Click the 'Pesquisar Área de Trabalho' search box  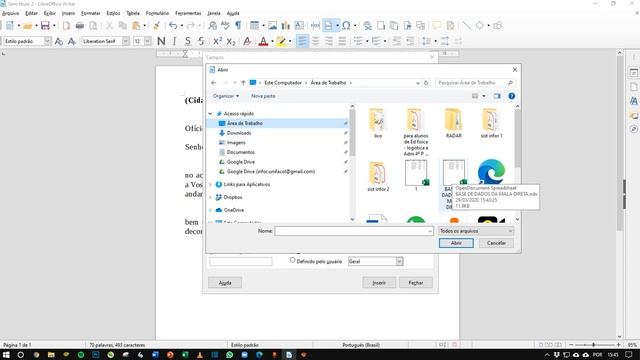(x=475, y=83)
